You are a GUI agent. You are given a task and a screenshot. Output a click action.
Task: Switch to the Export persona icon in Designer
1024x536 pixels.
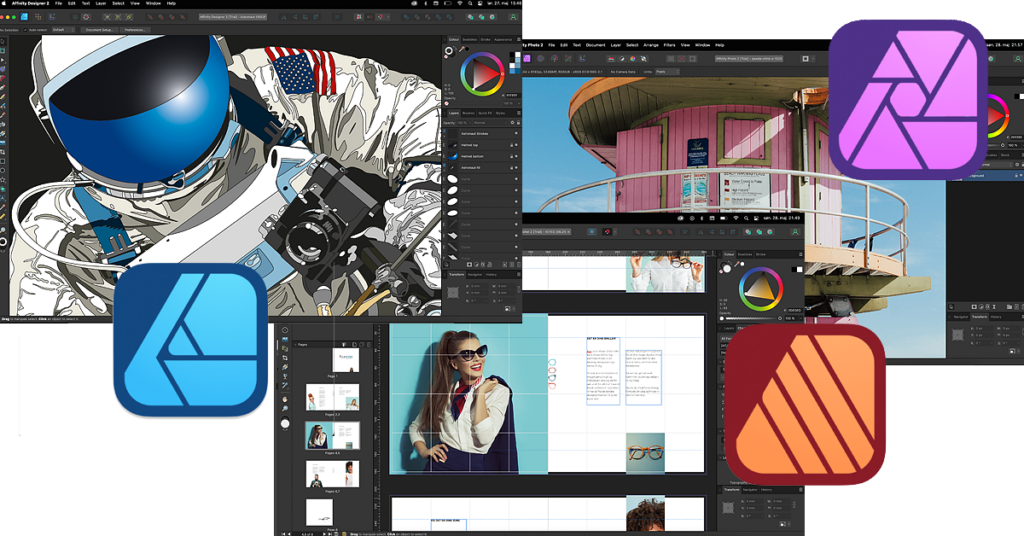coord(52,16)
